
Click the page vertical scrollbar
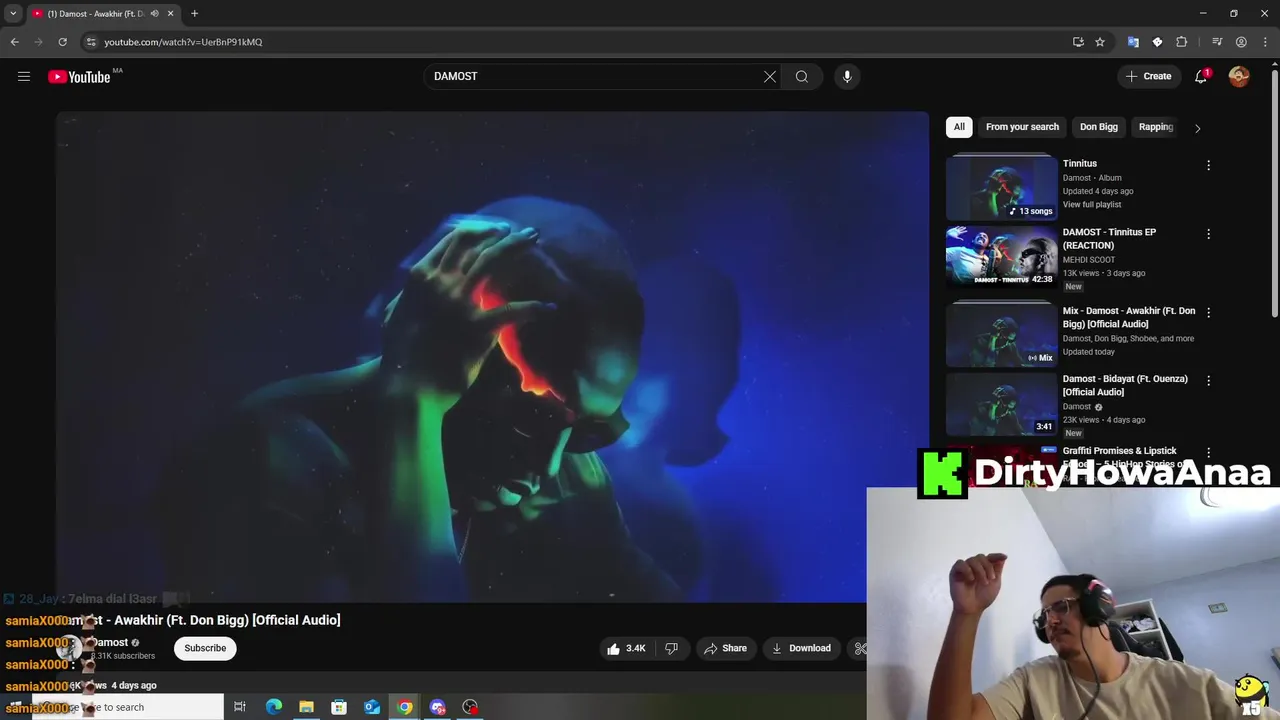1274,195
